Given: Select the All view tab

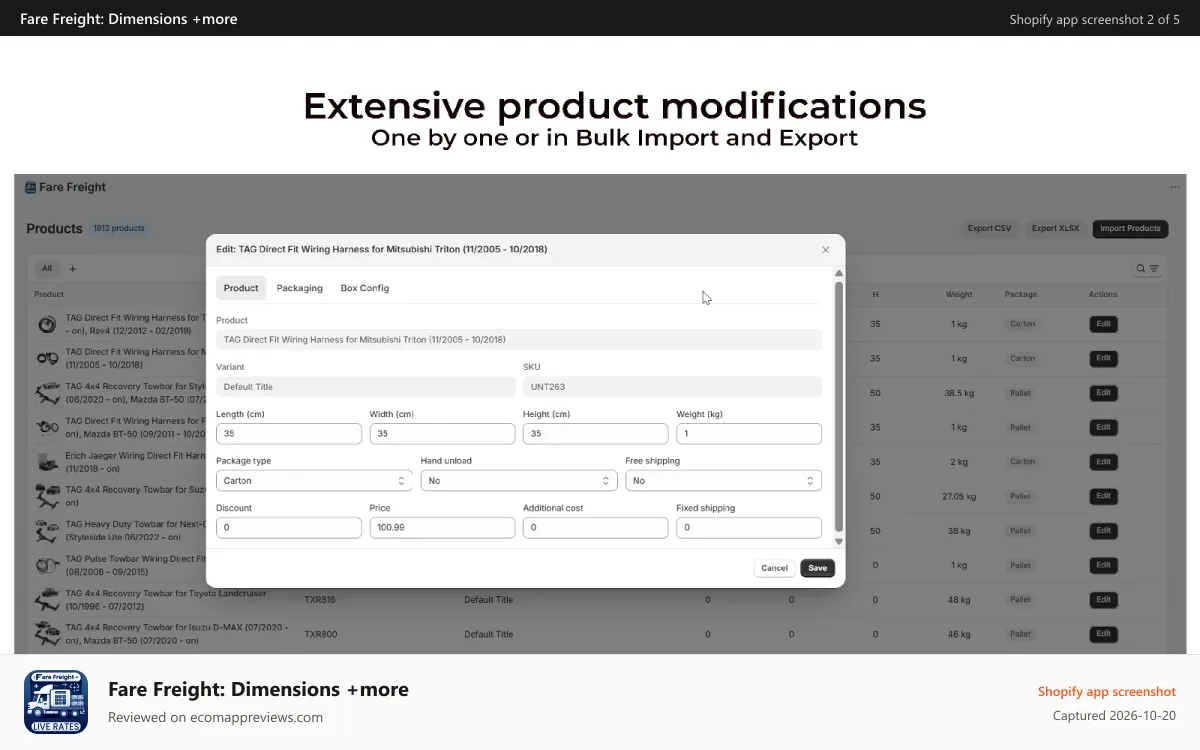Looking at the screenshot, I should point(47,268).
